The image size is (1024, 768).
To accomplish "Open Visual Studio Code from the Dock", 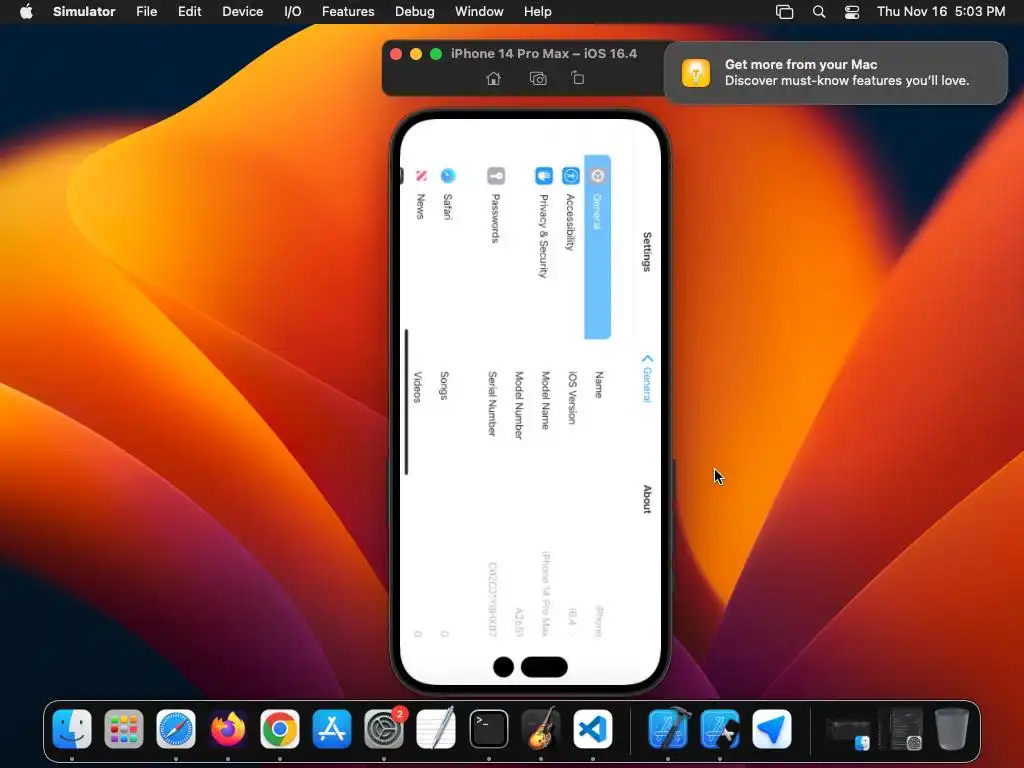I will 593,729.
